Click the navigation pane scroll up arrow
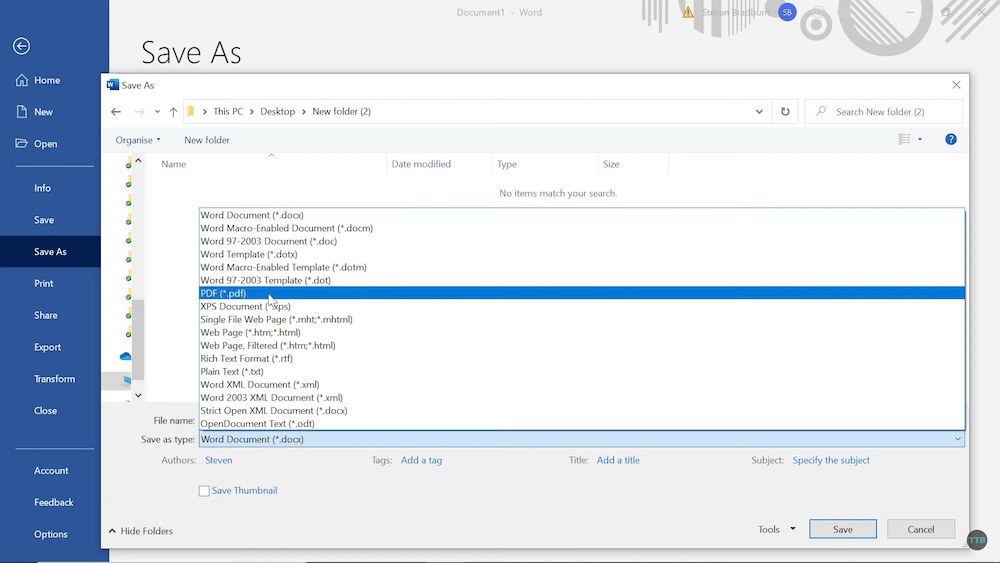Viewport: 1000px width, 563px height. tap(138, 161)
